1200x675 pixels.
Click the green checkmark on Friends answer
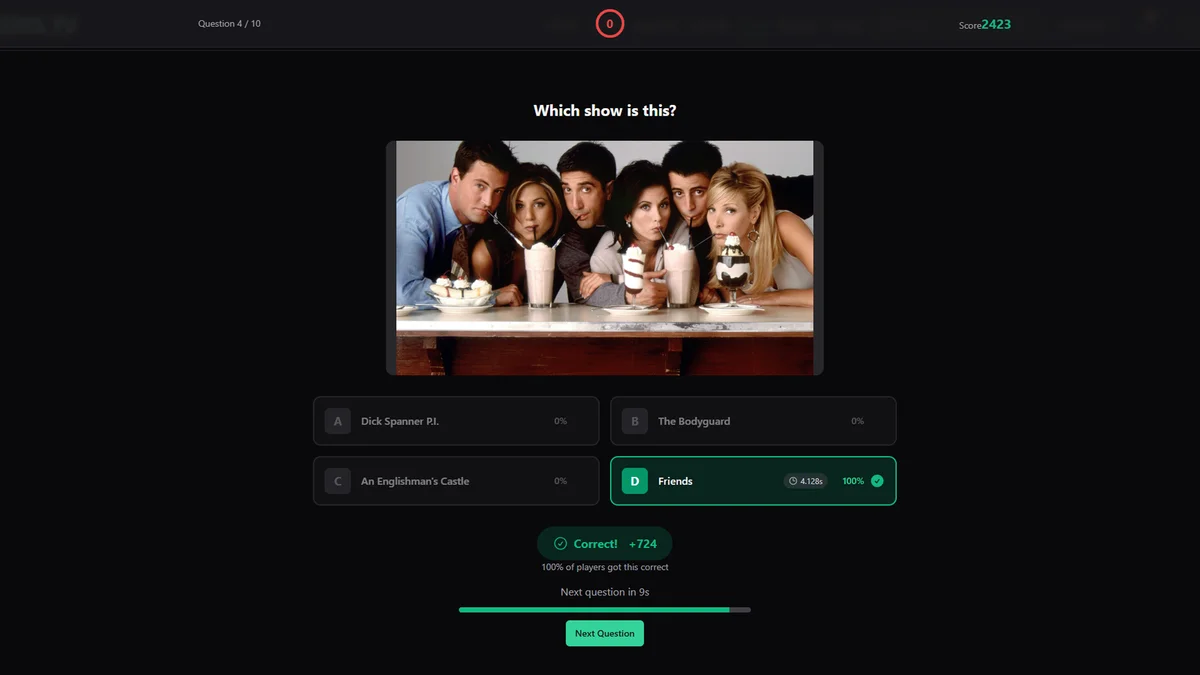click(x=877, y=481)
